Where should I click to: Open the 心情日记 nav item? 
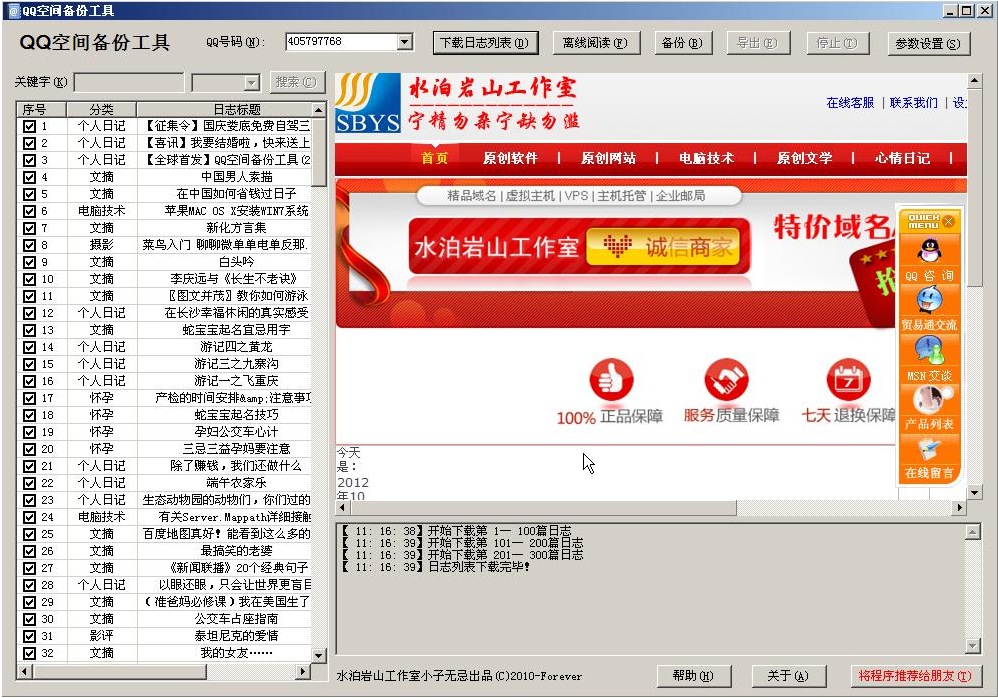(902, 158)
